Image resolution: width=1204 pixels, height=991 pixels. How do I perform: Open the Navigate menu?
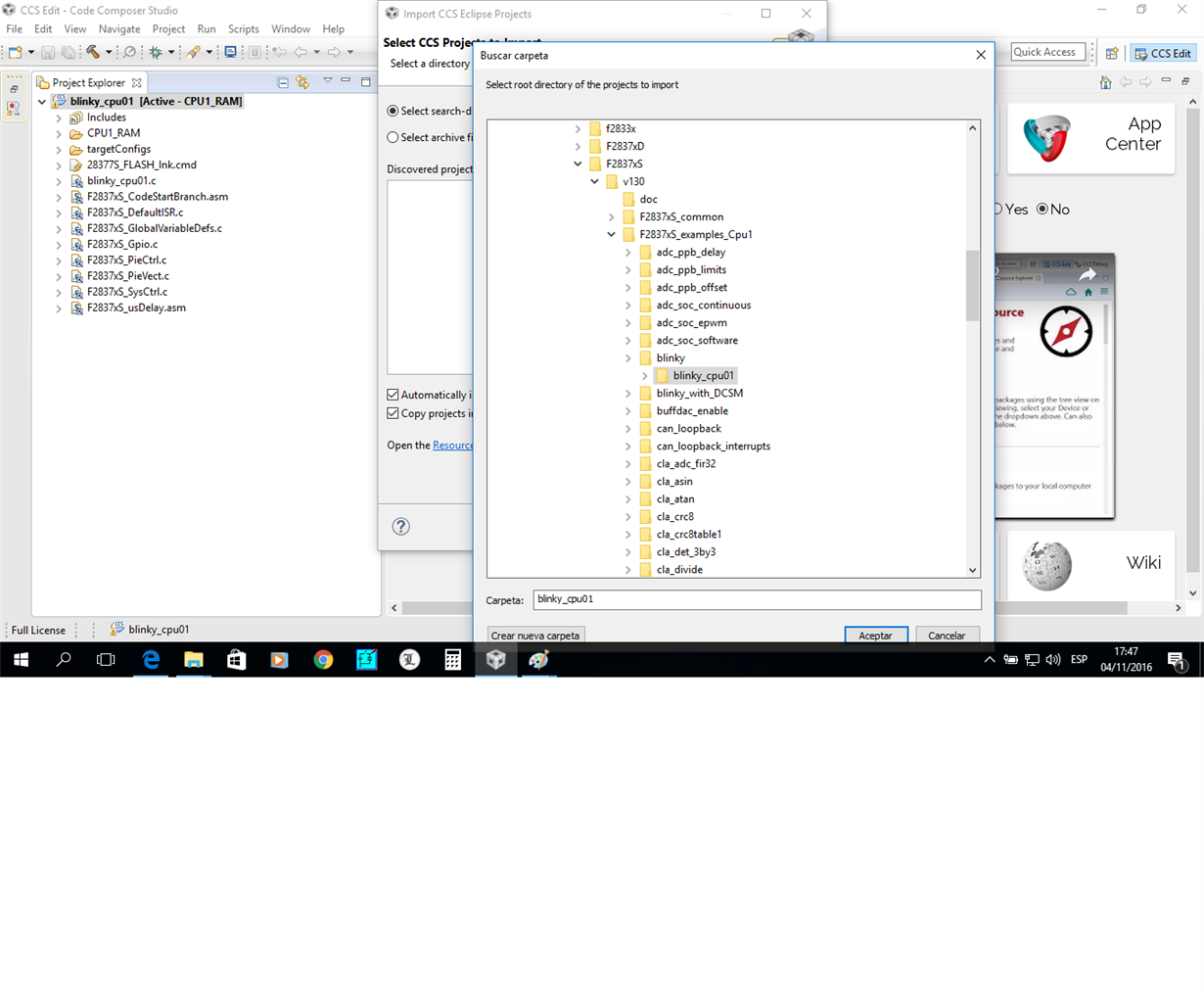point(119,28)
